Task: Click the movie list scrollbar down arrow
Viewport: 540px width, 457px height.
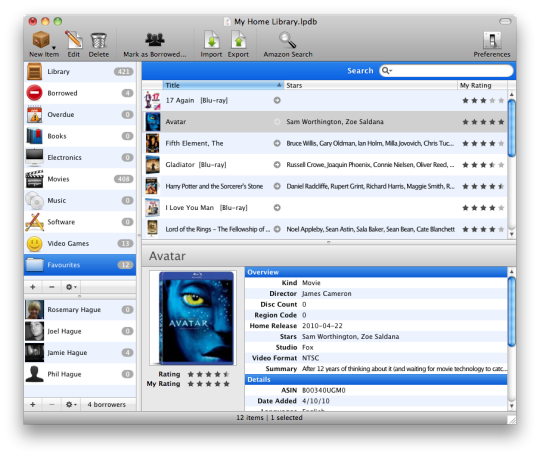Action: point(511,234)
